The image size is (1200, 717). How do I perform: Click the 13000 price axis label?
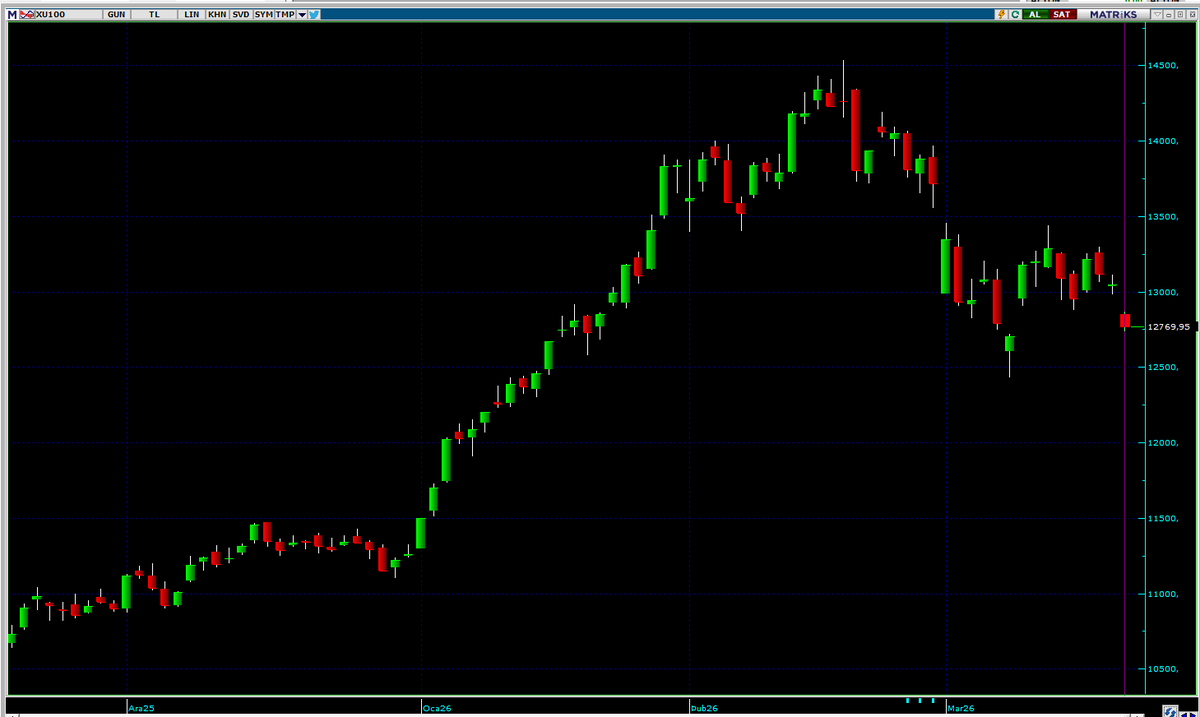tap(1163, 292)
